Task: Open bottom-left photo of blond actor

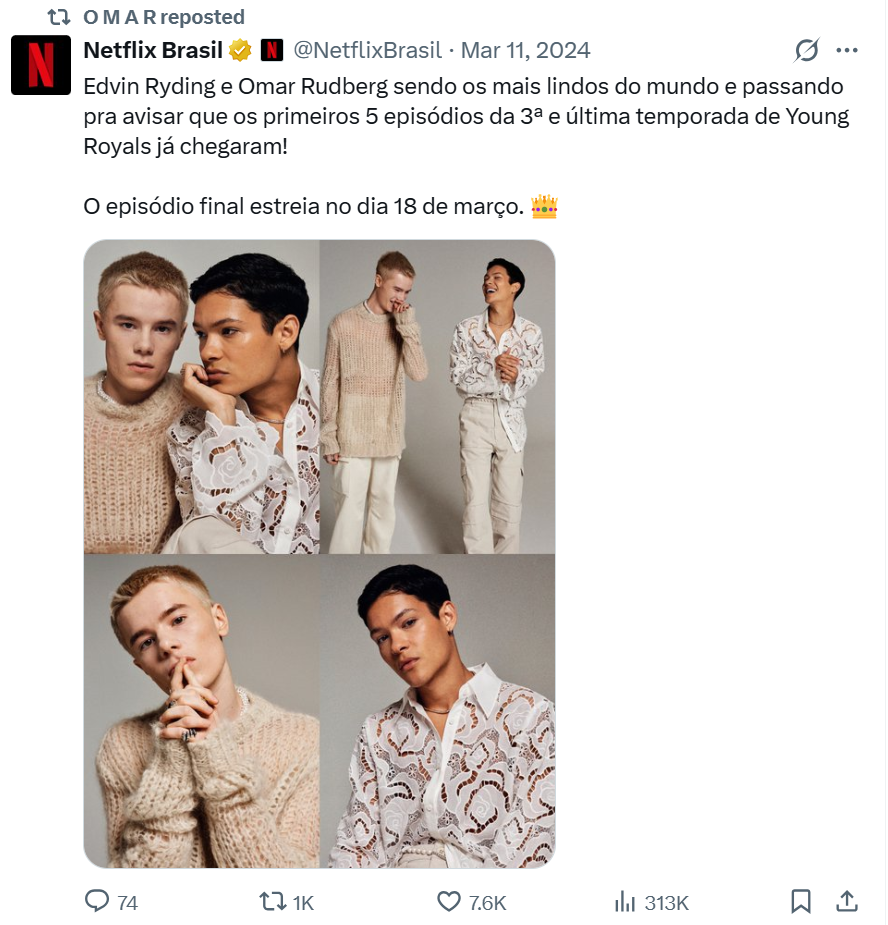Action: pyautogui.click(x=201, y=711)
